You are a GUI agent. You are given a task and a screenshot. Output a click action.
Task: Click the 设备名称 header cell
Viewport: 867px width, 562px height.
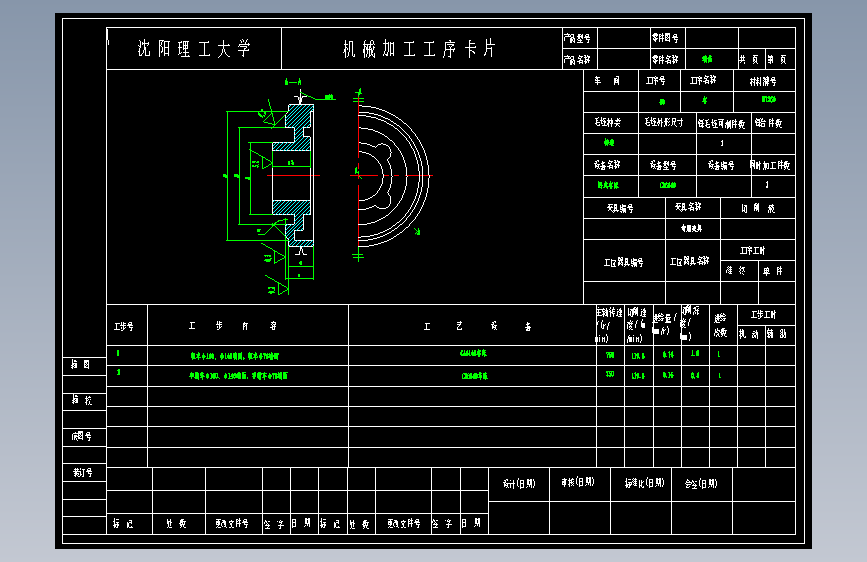(x=610, y=165)
